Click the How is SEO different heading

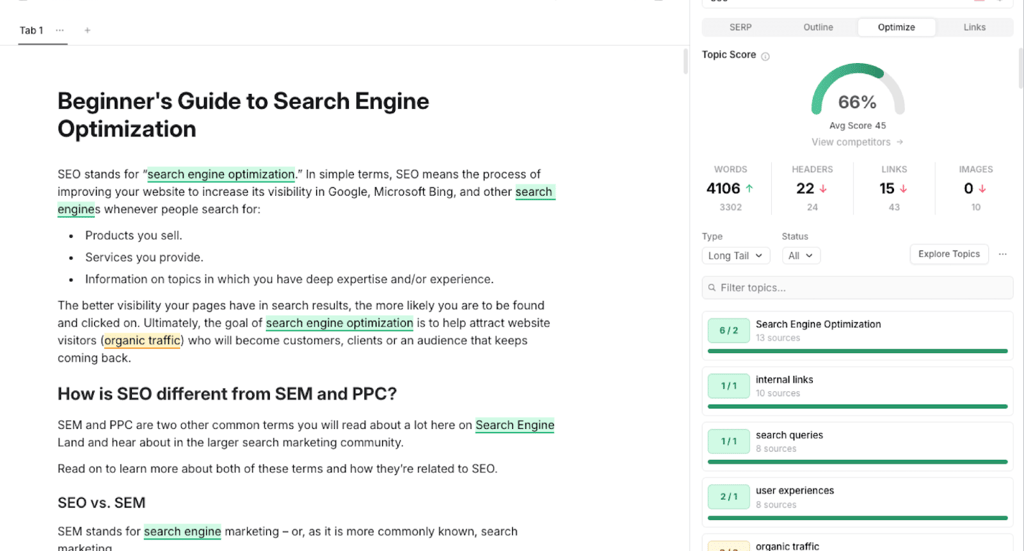click(227, 394)
